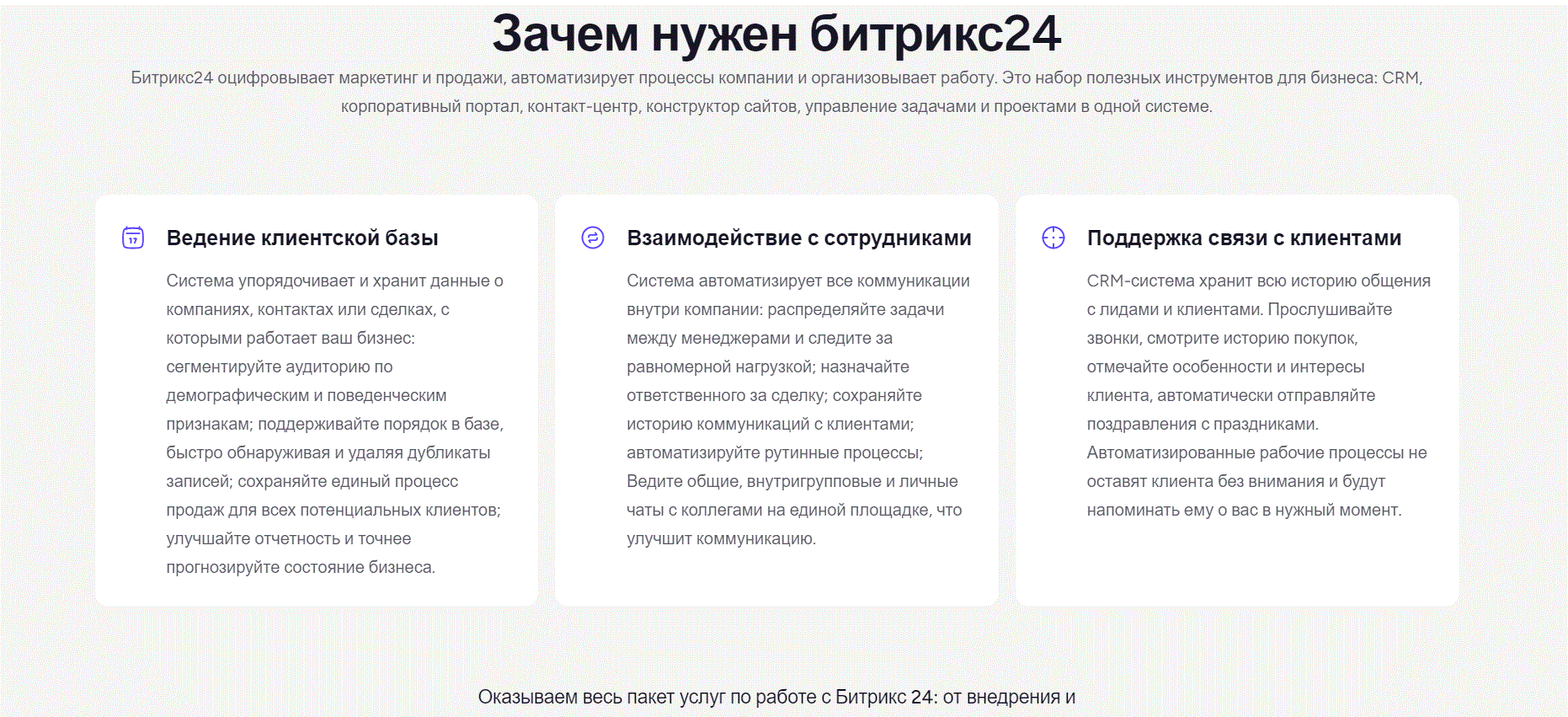Click the line корпоративный портал, контакт-центр
This screenshot has width=1568, height=717.
776,106
